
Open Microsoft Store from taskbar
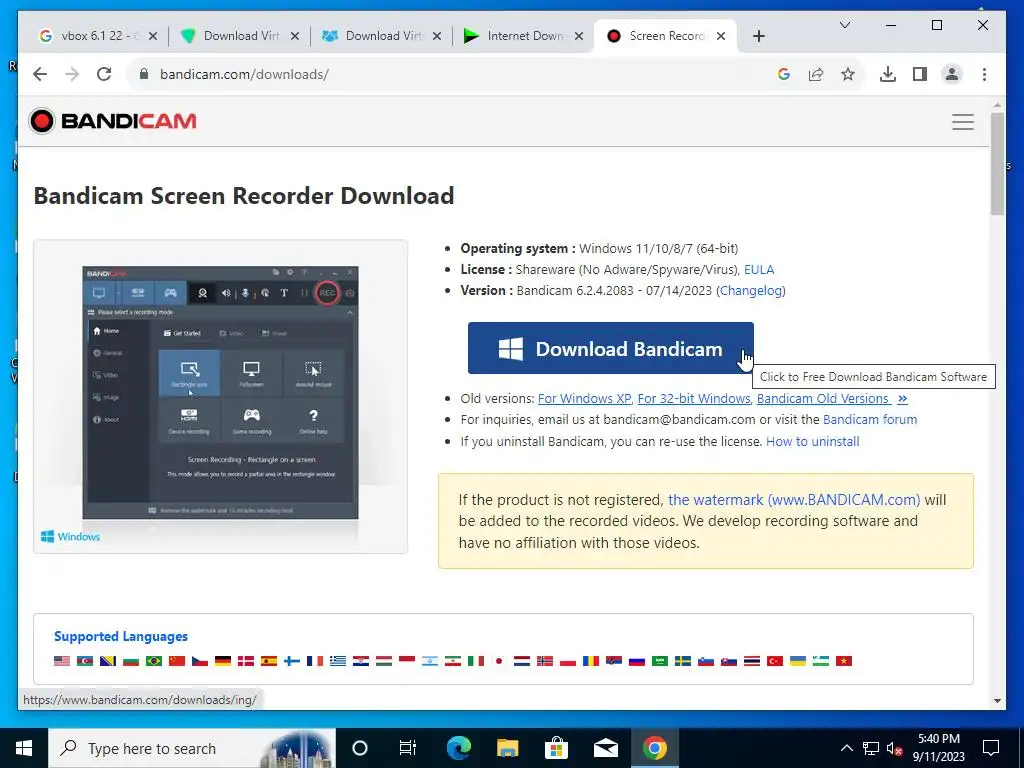pyautogui.click(x=556, y=748)
